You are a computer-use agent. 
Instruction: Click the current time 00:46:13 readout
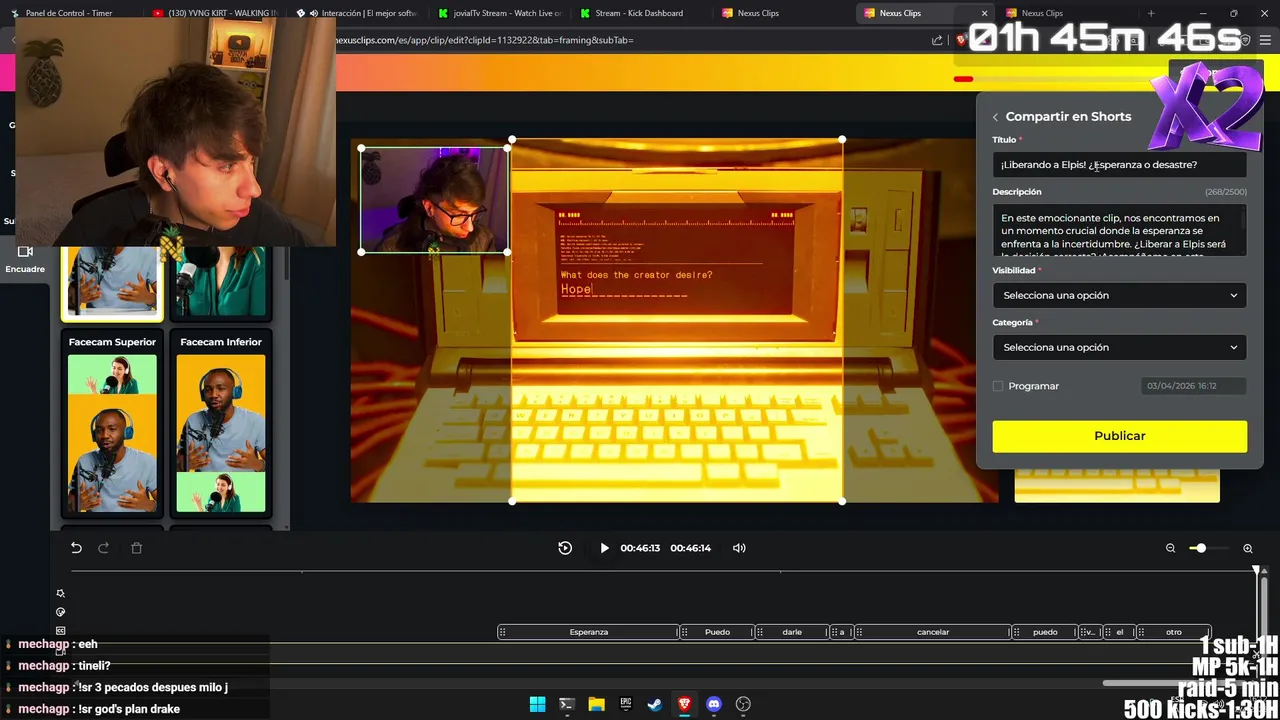[640, 548]
